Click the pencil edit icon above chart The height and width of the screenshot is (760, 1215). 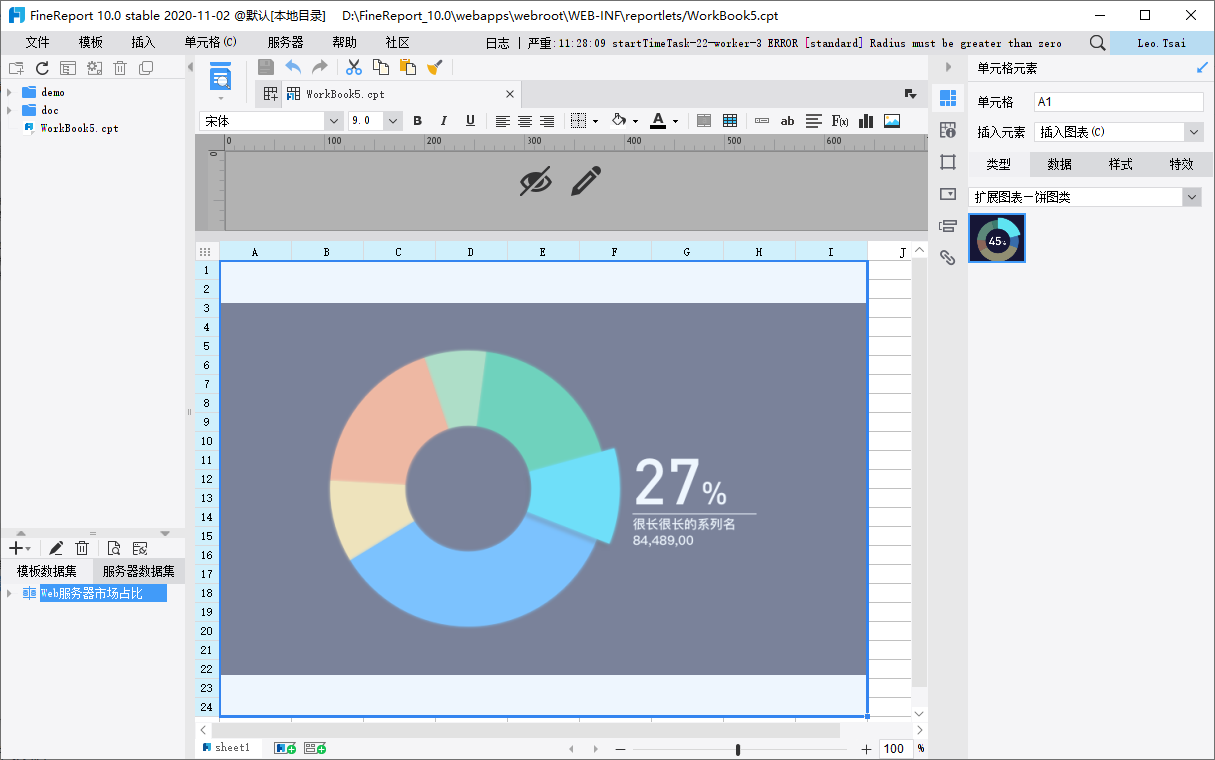(586, 181)
